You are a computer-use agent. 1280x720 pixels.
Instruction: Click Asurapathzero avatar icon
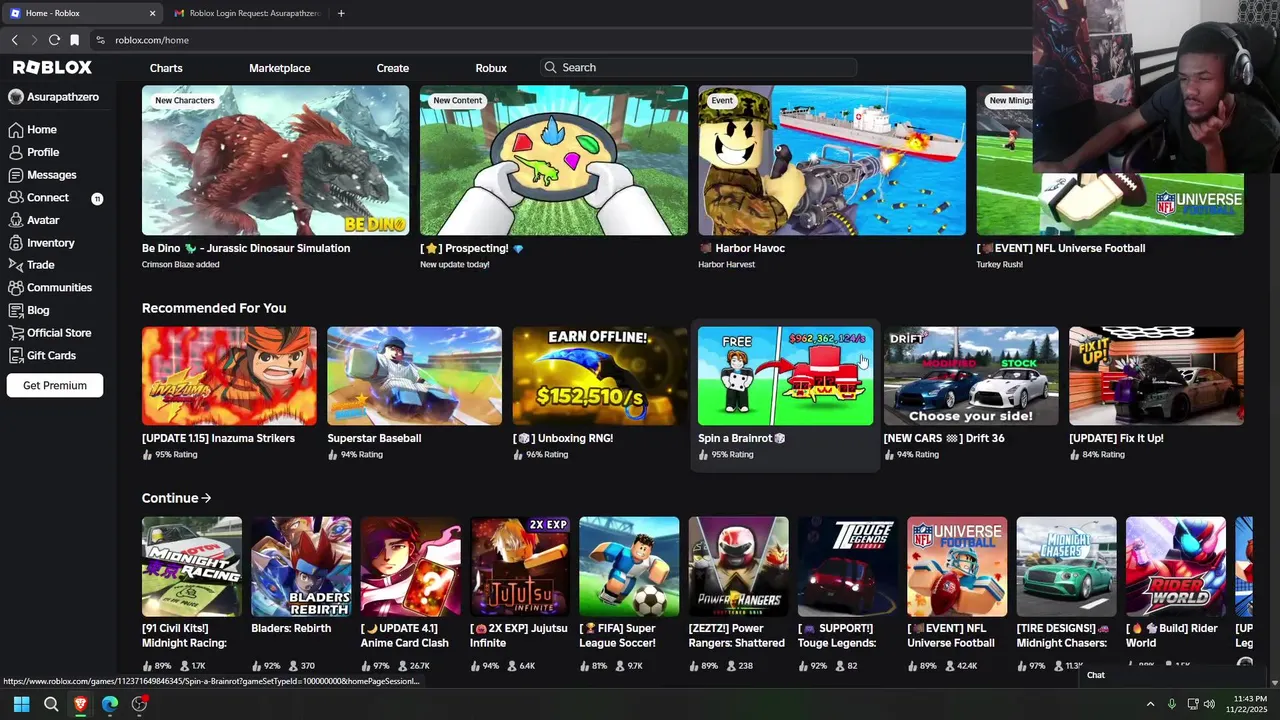(x=16, y=97)
